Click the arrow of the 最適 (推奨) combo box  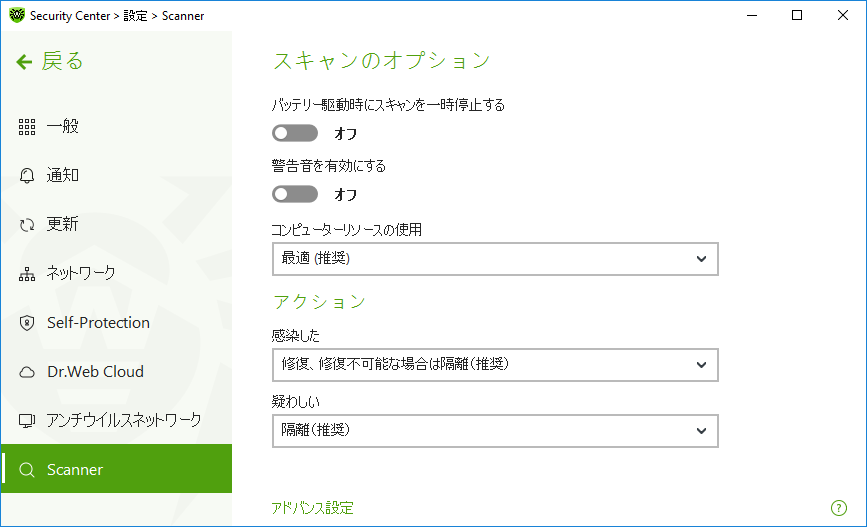pyautogui.click(x=701, y=259)
